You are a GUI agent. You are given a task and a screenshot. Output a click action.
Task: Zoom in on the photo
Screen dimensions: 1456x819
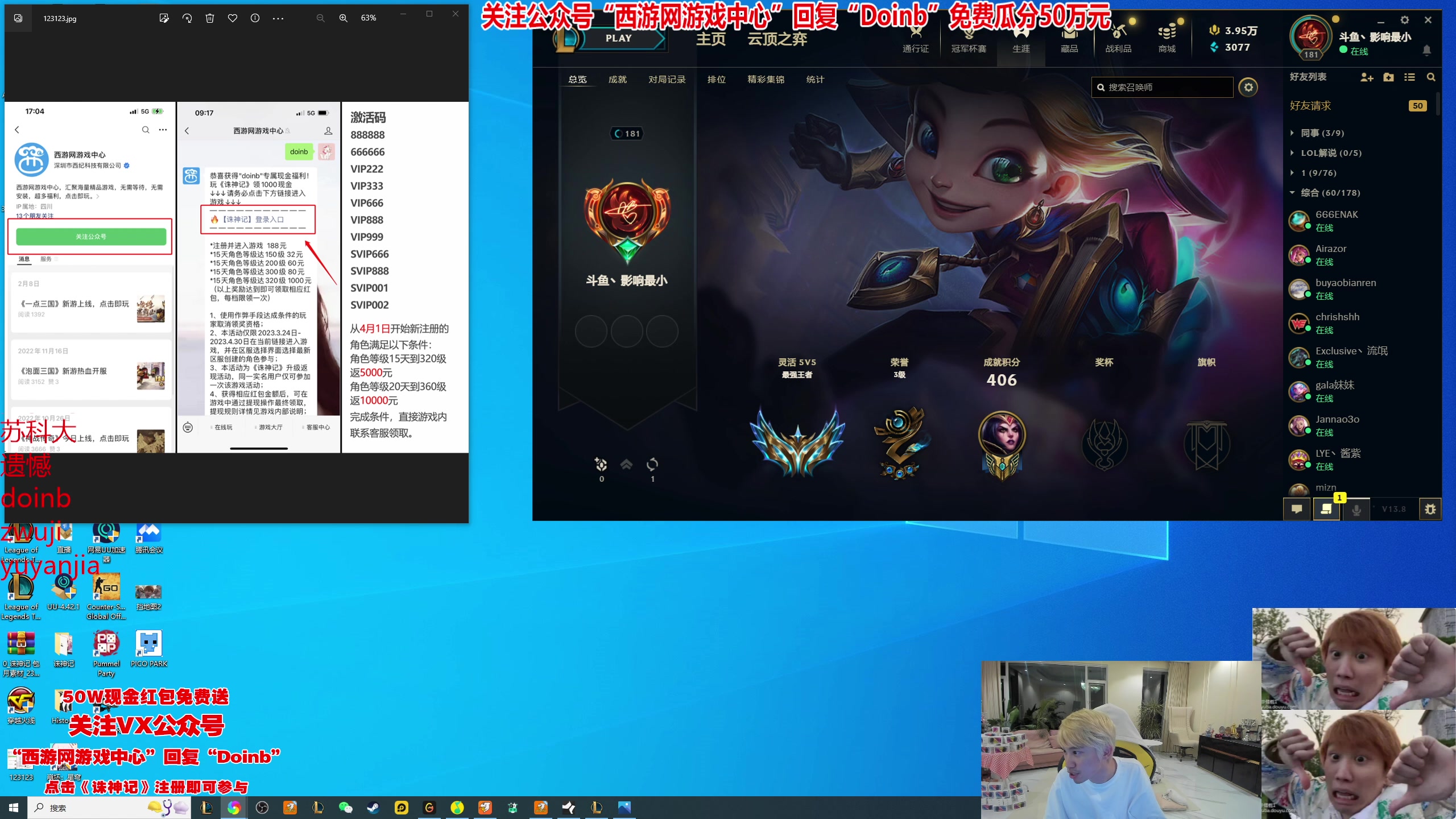(344, 18)
